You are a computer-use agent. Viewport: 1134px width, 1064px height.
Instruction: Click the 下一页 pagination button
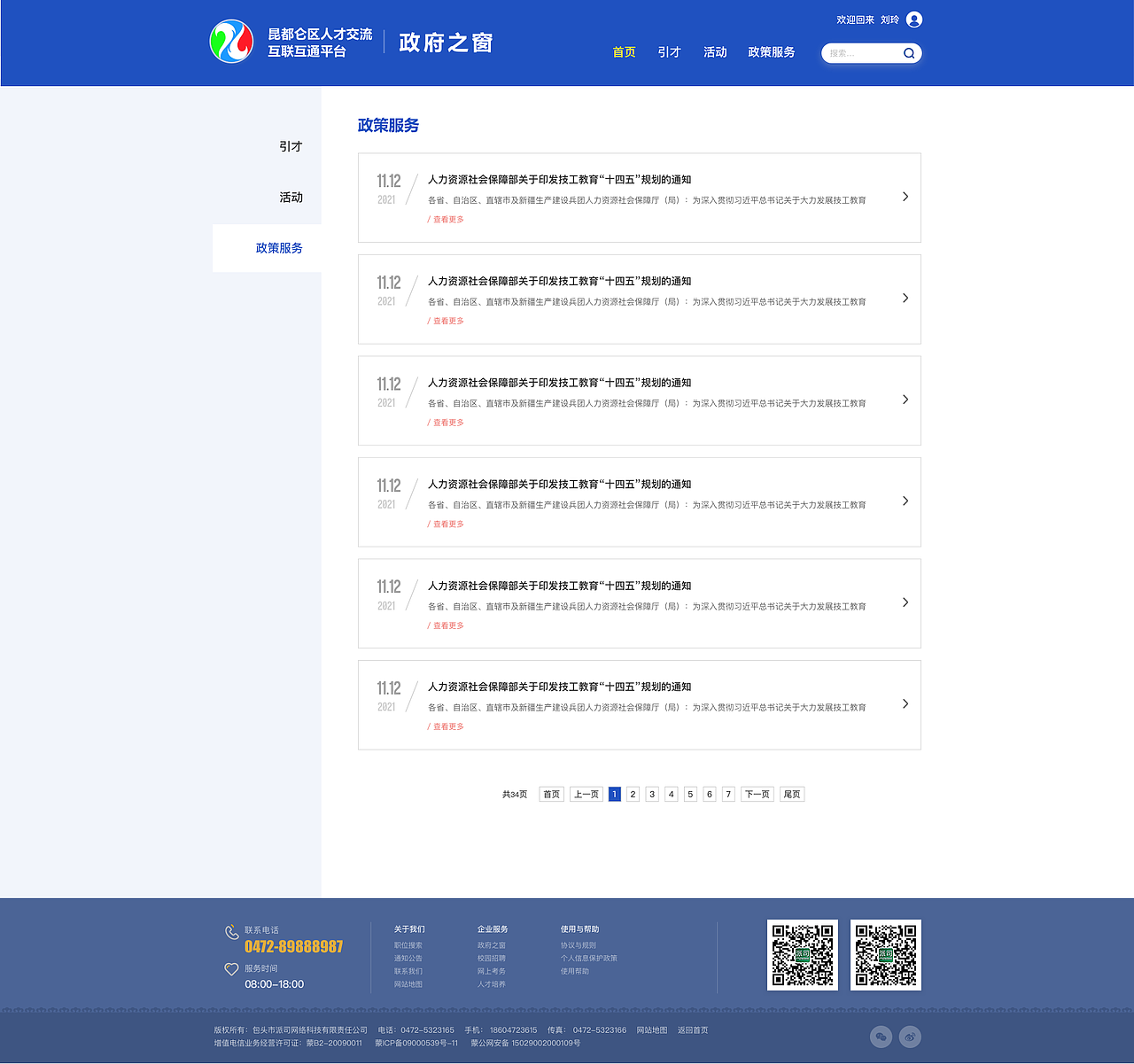point(757,794)
